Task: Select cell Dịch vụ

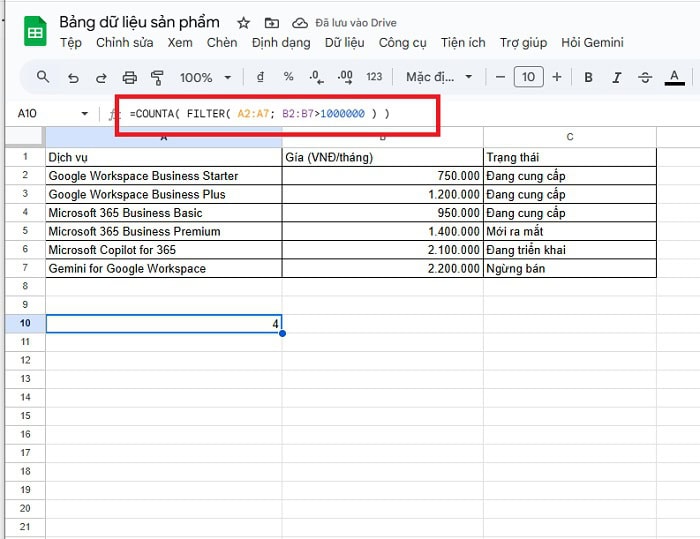Action: 164,157
